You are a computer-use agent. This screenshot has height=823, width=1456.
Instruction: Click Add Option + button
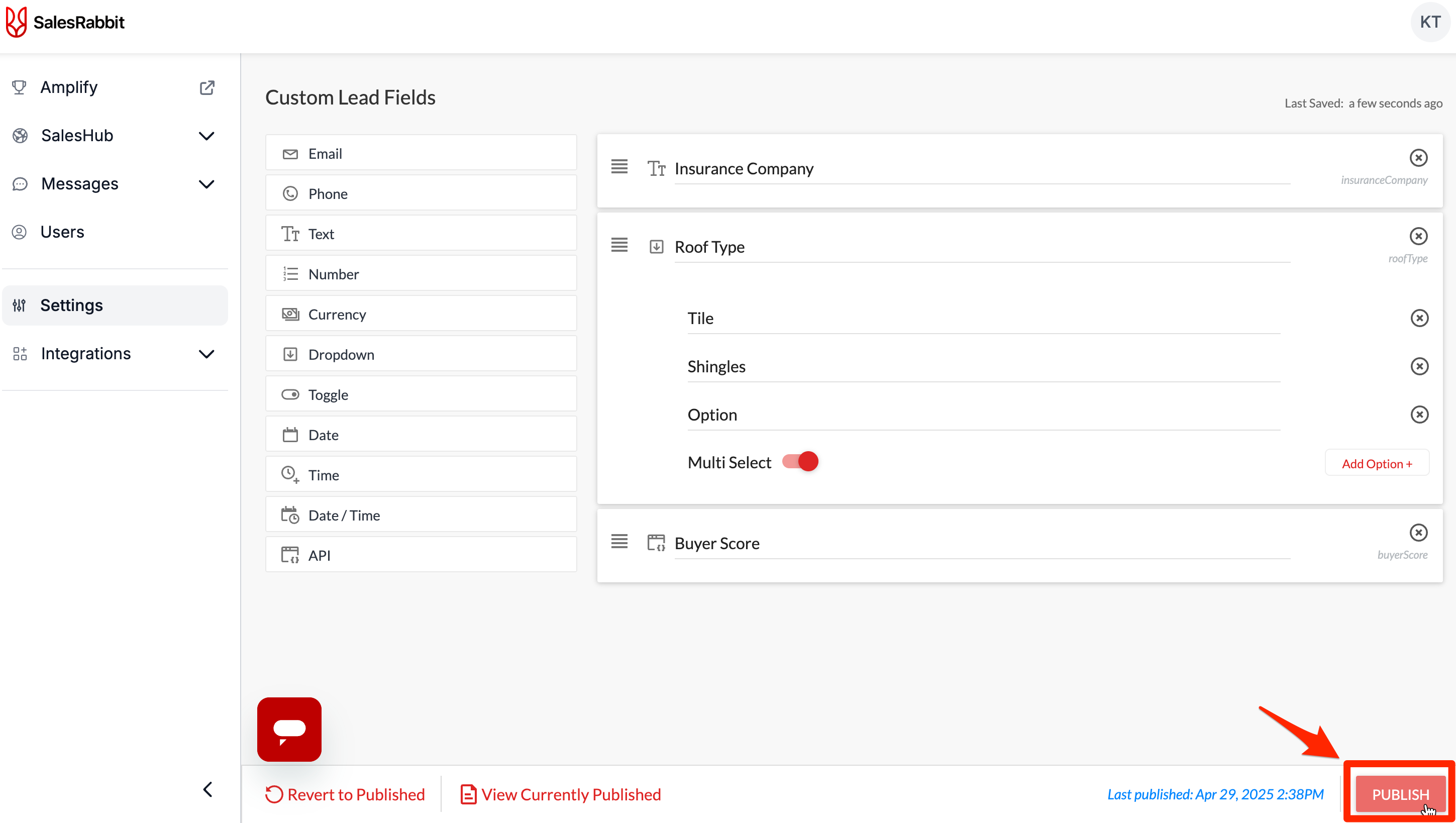pyautogui.click(x=1377, y=463)
